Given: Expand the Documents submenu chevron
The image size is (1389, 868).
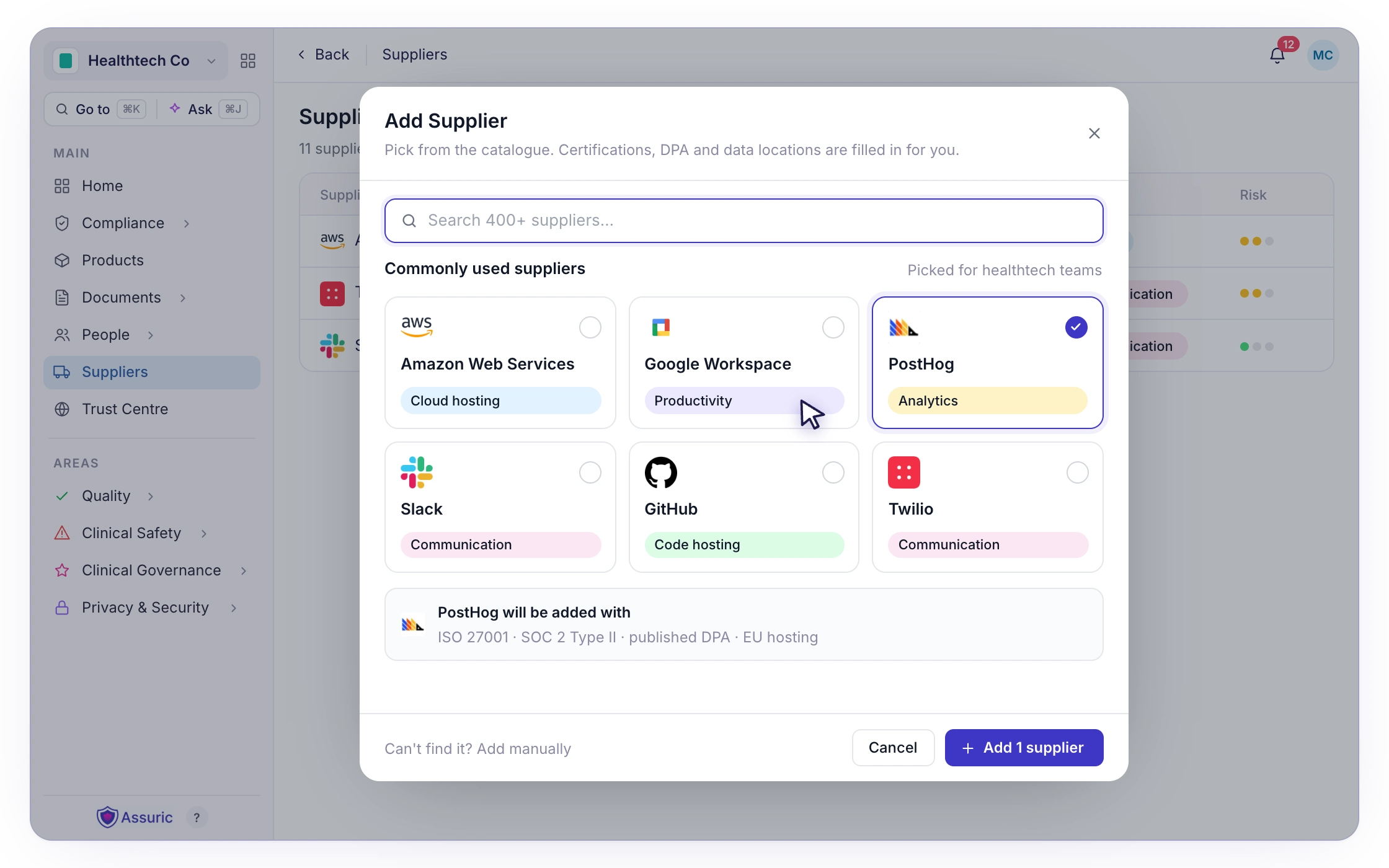Looking at the screenshot, I should coord(183,298).
